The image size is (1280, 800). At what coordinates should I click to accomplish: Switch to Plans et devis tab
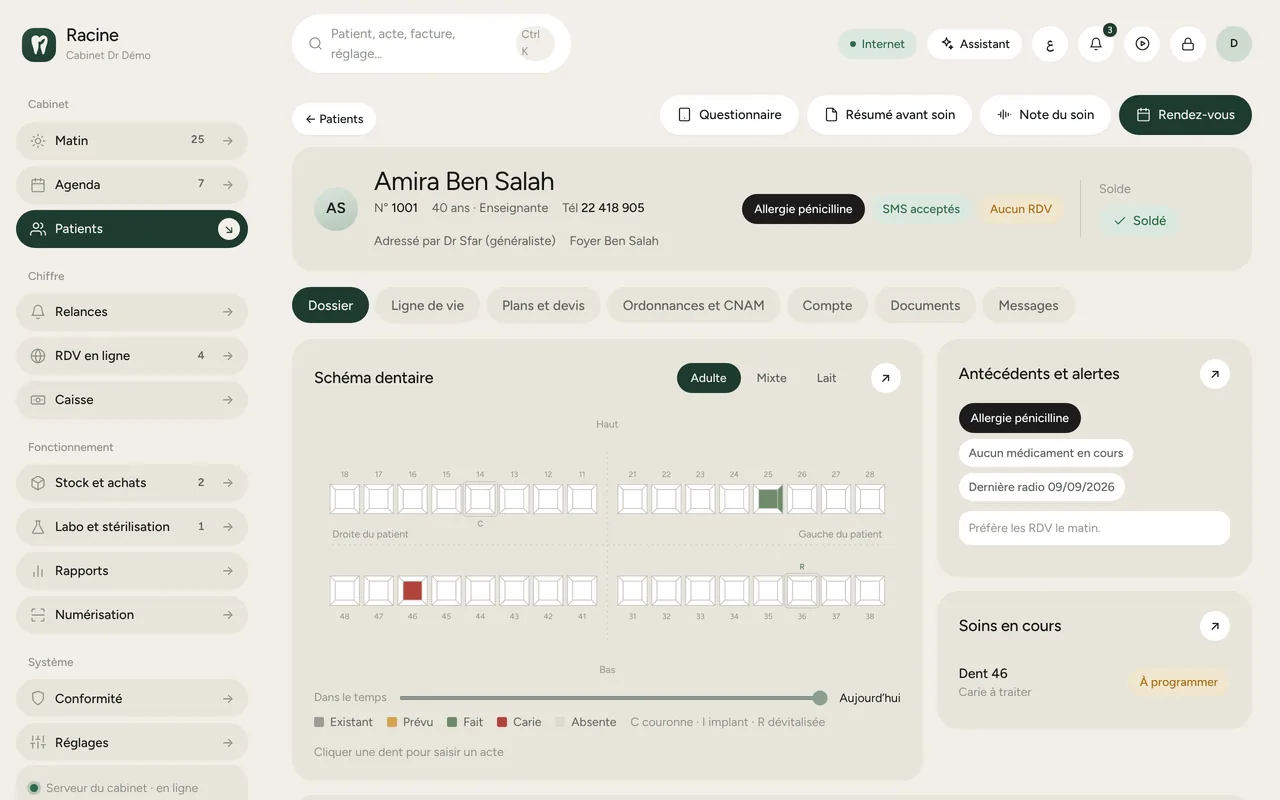pyautogui.click(x=543, y=306)
